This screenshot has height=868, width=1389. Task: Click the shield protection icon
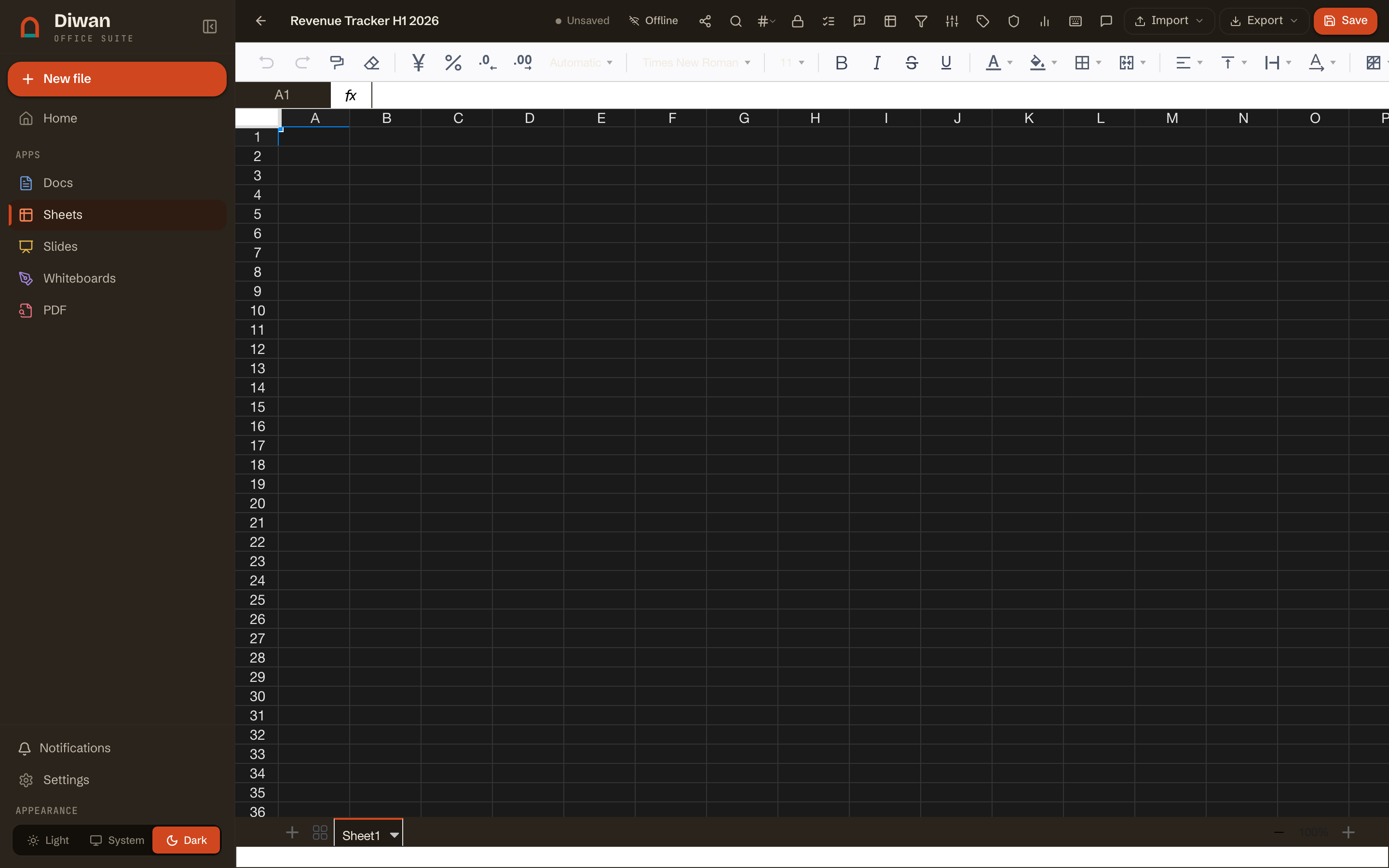pyautogui.click(x=1014, y=21)
